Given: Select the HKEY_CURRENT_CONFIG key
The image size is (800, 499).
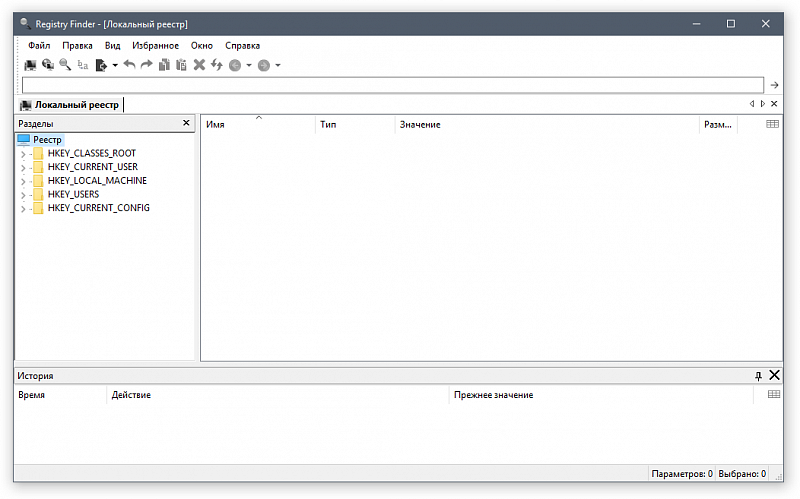Looking at the screenshot, I should (99, 208).
